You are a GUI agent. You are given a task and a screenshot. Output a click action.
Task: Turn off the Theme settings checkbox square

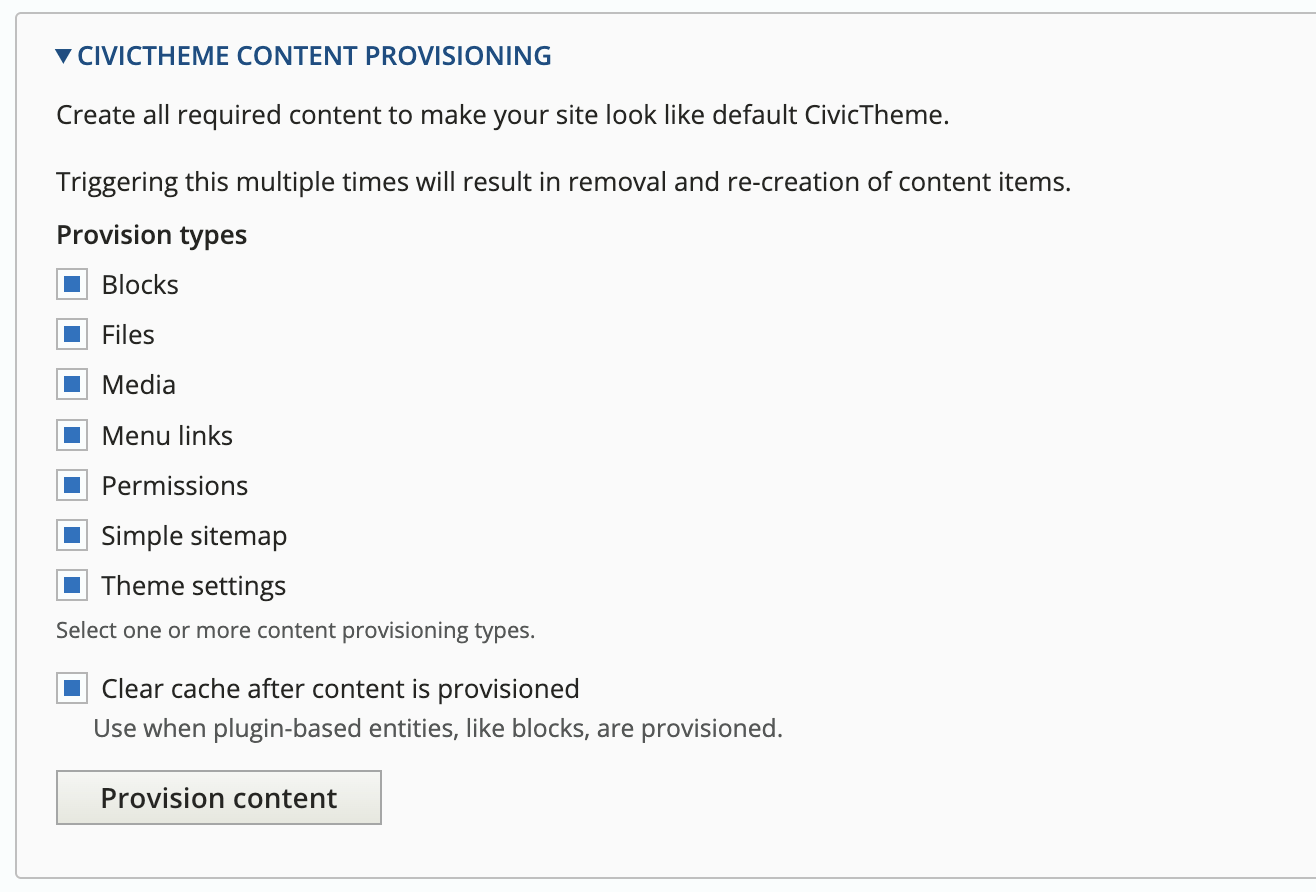72,586
